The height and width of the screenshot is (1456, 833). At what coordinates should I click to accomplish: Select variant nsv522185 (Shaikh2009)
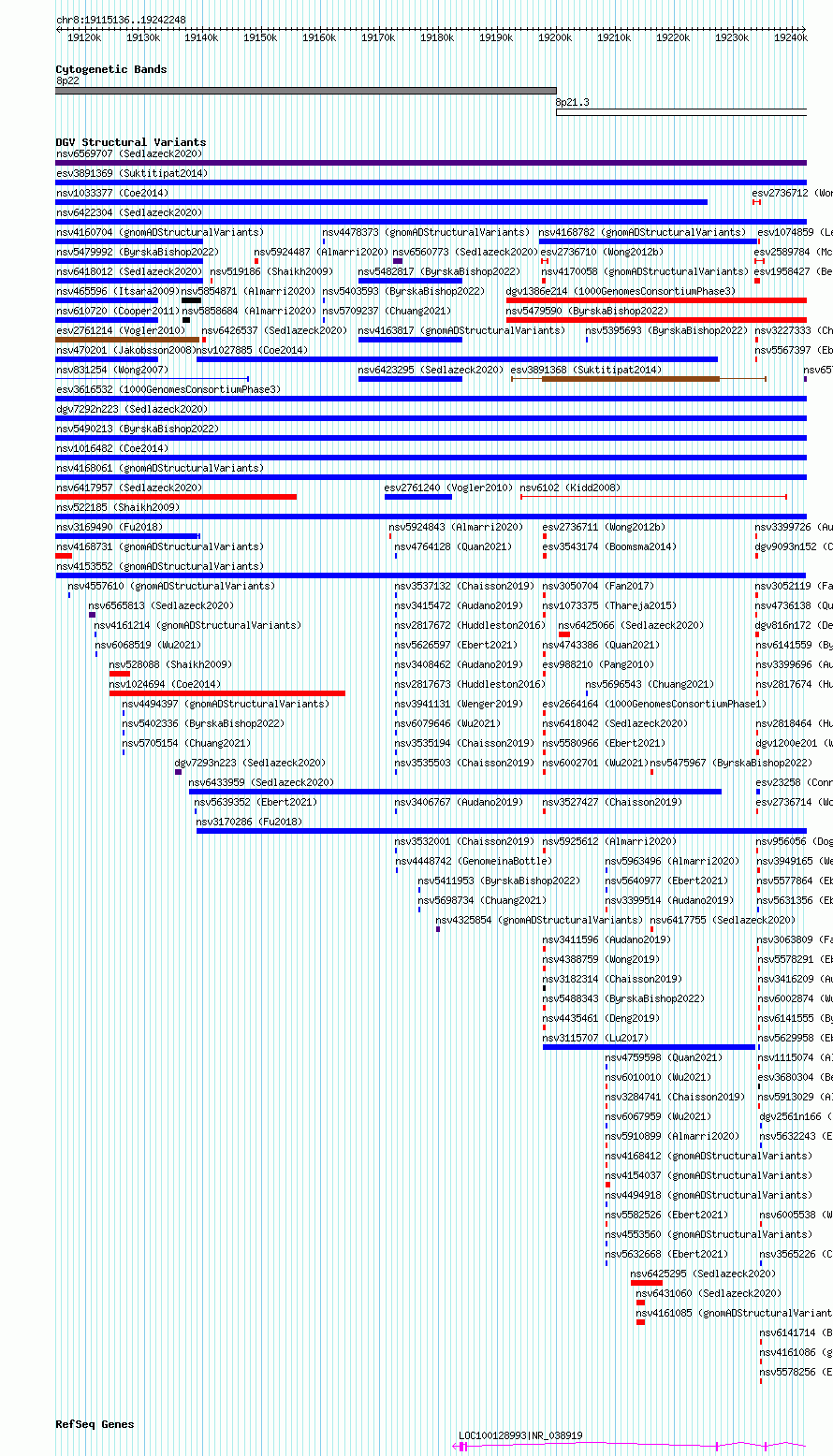(x=118, y=507)
